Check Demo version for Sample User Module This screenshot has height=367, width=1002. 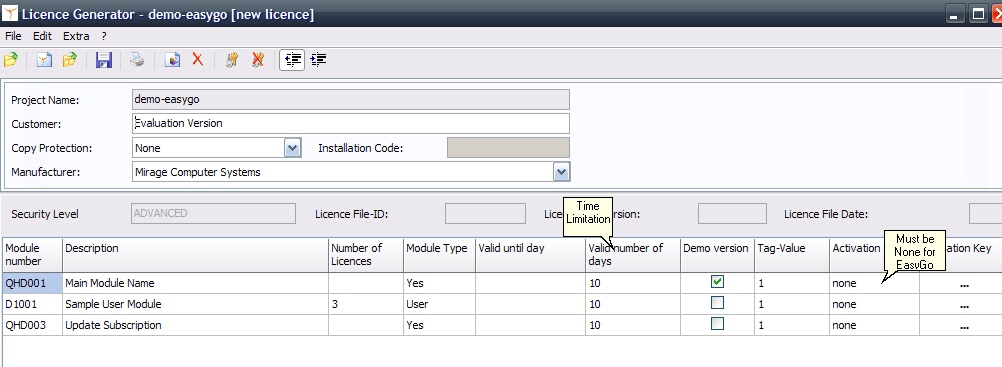click(x=718, y=302)
